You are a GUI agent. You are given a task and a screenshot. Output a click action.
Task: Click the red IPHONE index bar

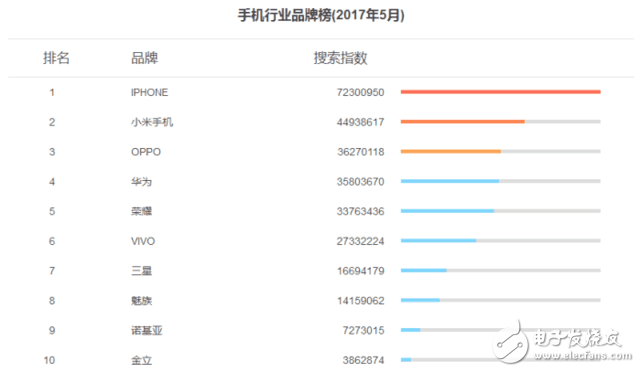tap(500, 92)
